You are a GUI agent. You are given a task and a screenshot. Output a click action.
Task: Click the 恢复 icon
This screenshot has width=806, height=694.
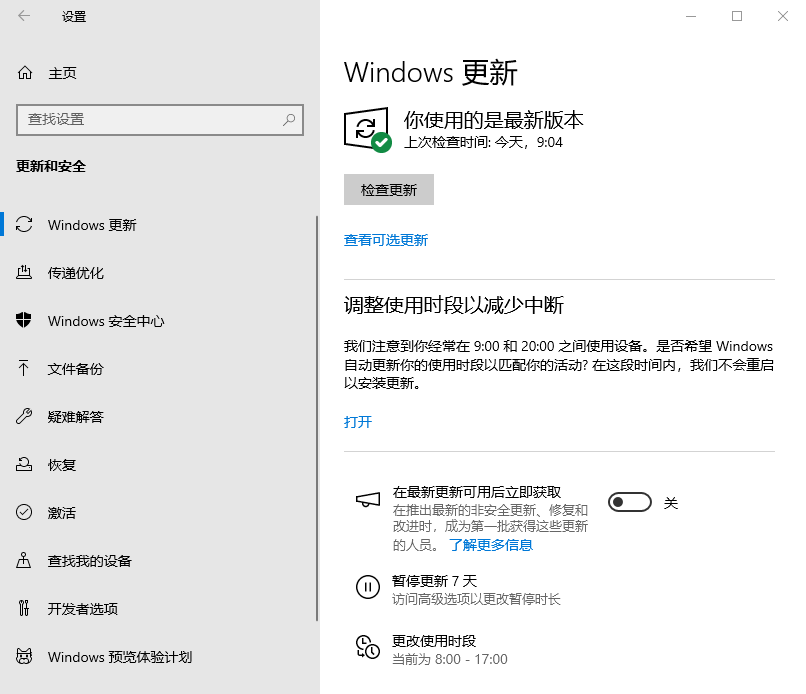pyautogui.click(x=24, y=464)
